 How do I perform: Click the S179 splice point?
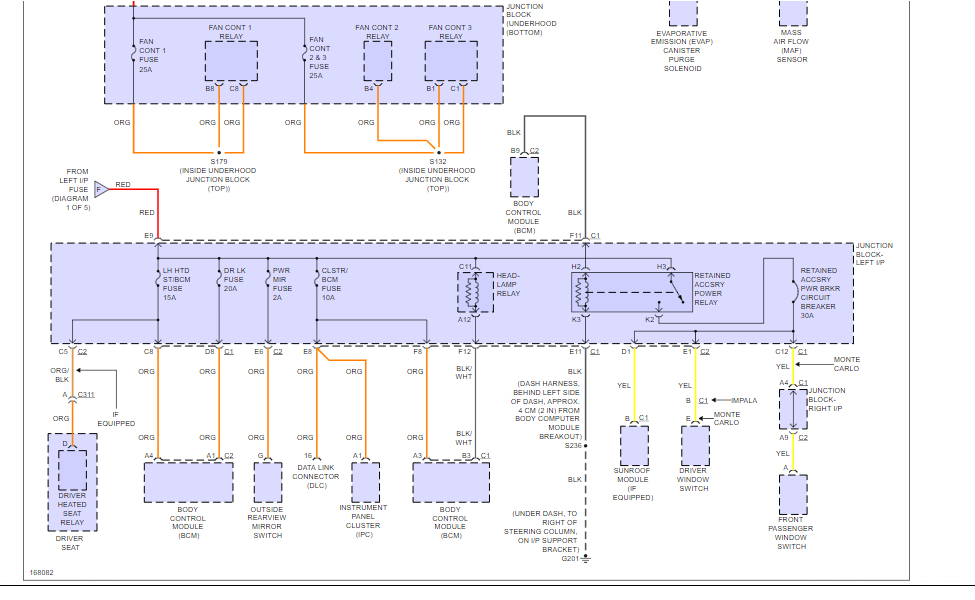point(219,152)
